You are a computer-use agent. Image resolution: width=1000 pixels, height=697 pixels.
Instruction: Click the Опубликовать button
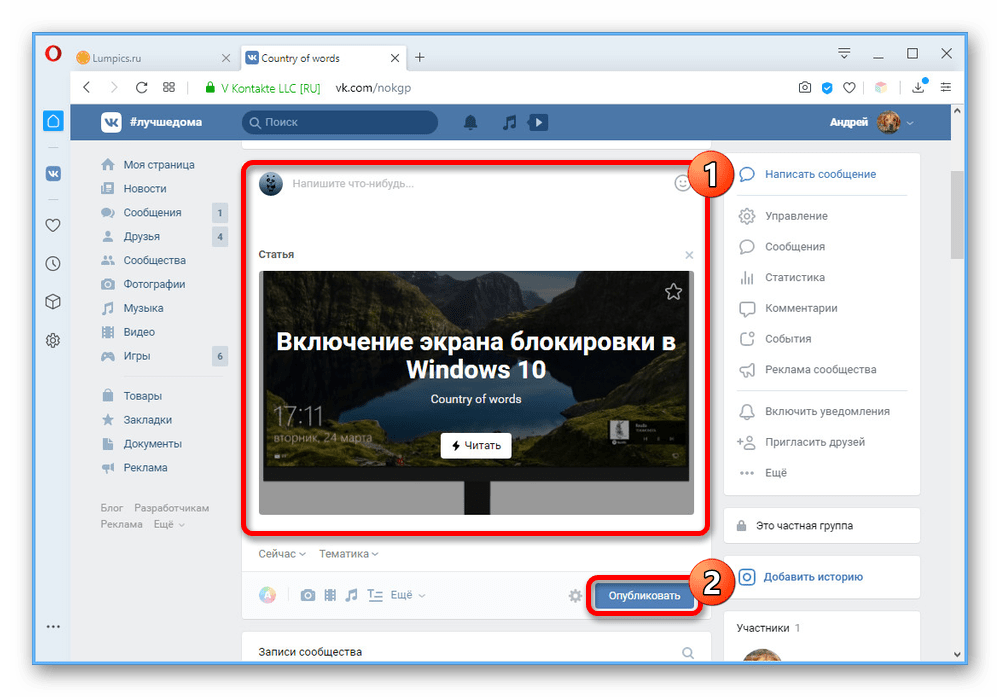[643, 596]
